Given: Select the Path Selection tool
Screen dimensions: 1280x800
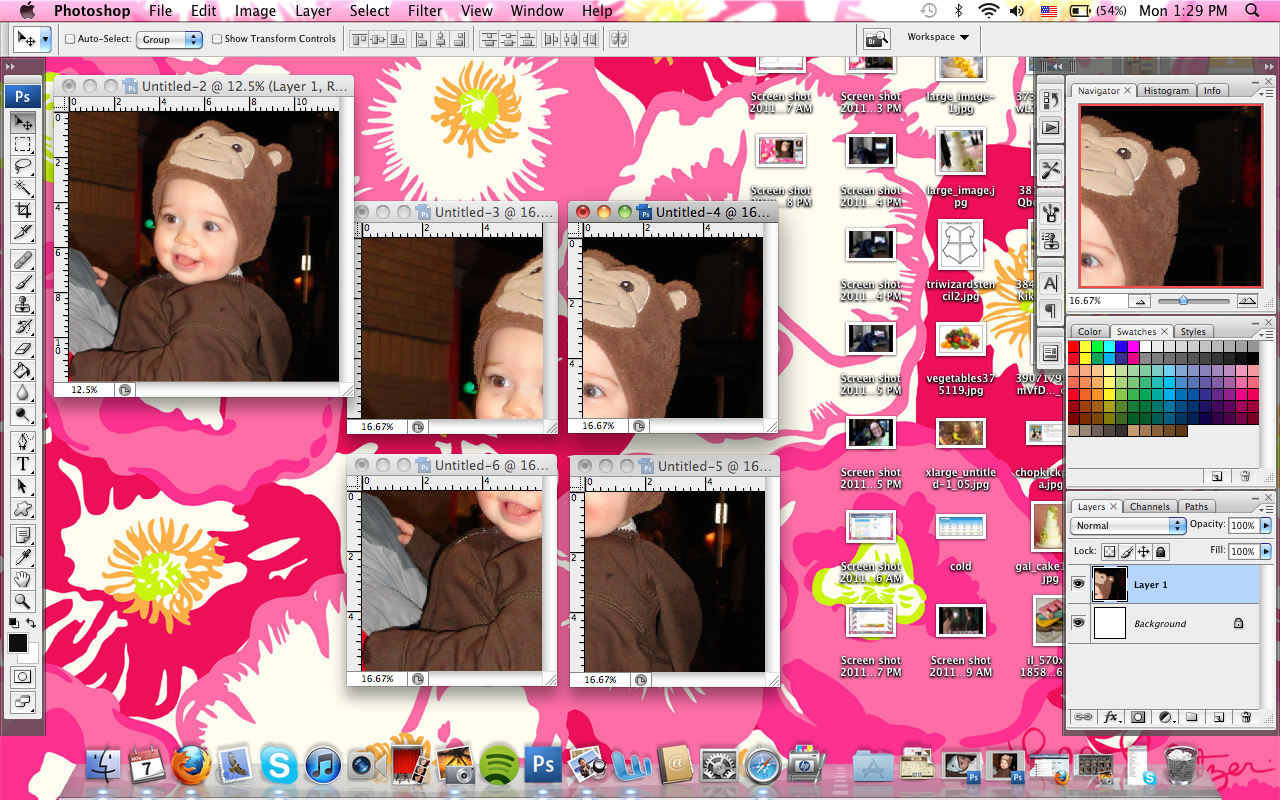Looking at the screenshot, I should [23, 485].
